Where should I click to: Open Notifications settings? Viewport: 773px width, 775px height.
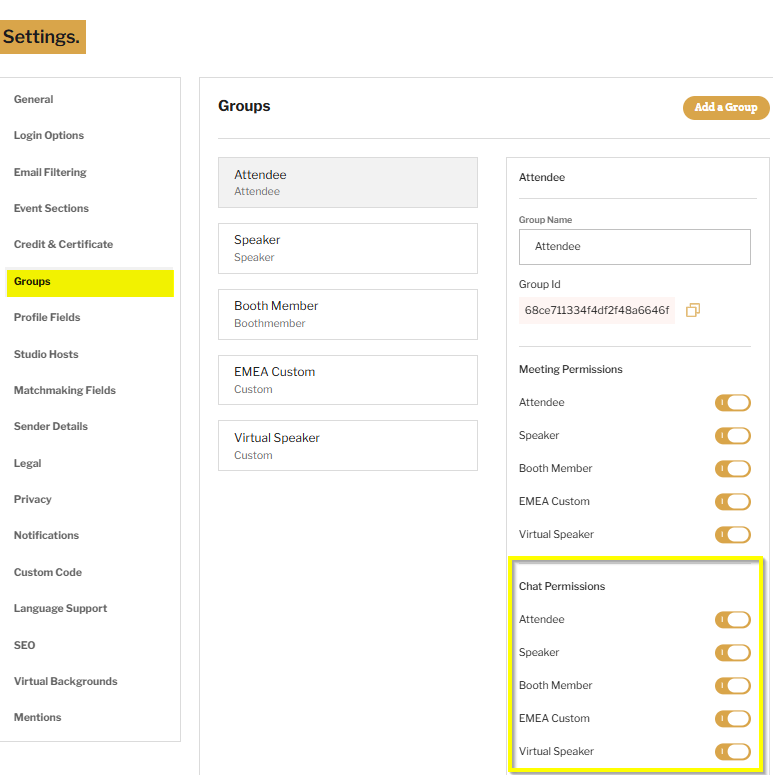coord(46,535)
